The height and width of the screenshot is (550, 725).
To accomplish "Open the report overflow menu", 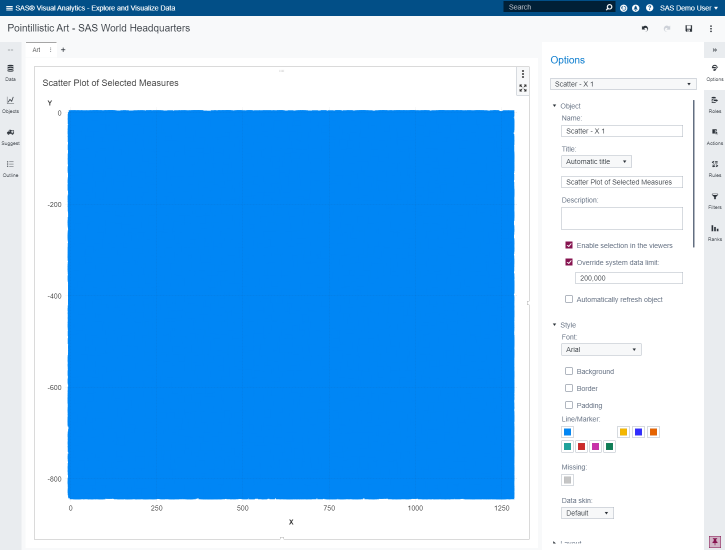I will coord(711,29).
